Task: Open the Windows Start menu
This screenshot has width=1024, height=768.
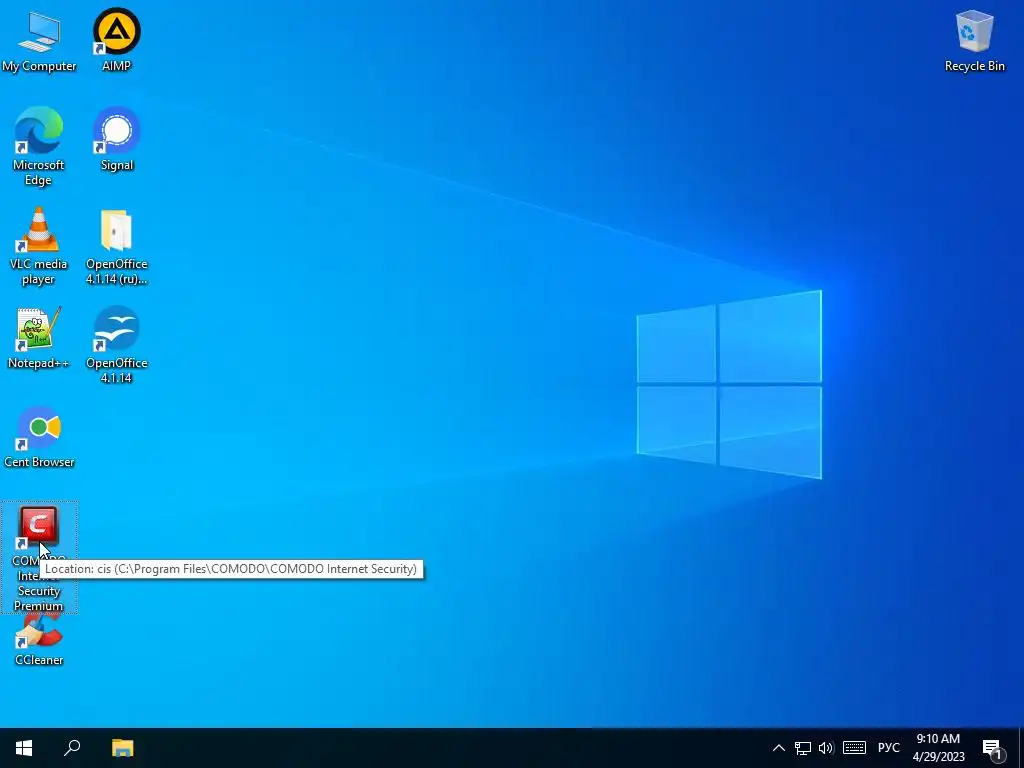Action: (24, 748)
